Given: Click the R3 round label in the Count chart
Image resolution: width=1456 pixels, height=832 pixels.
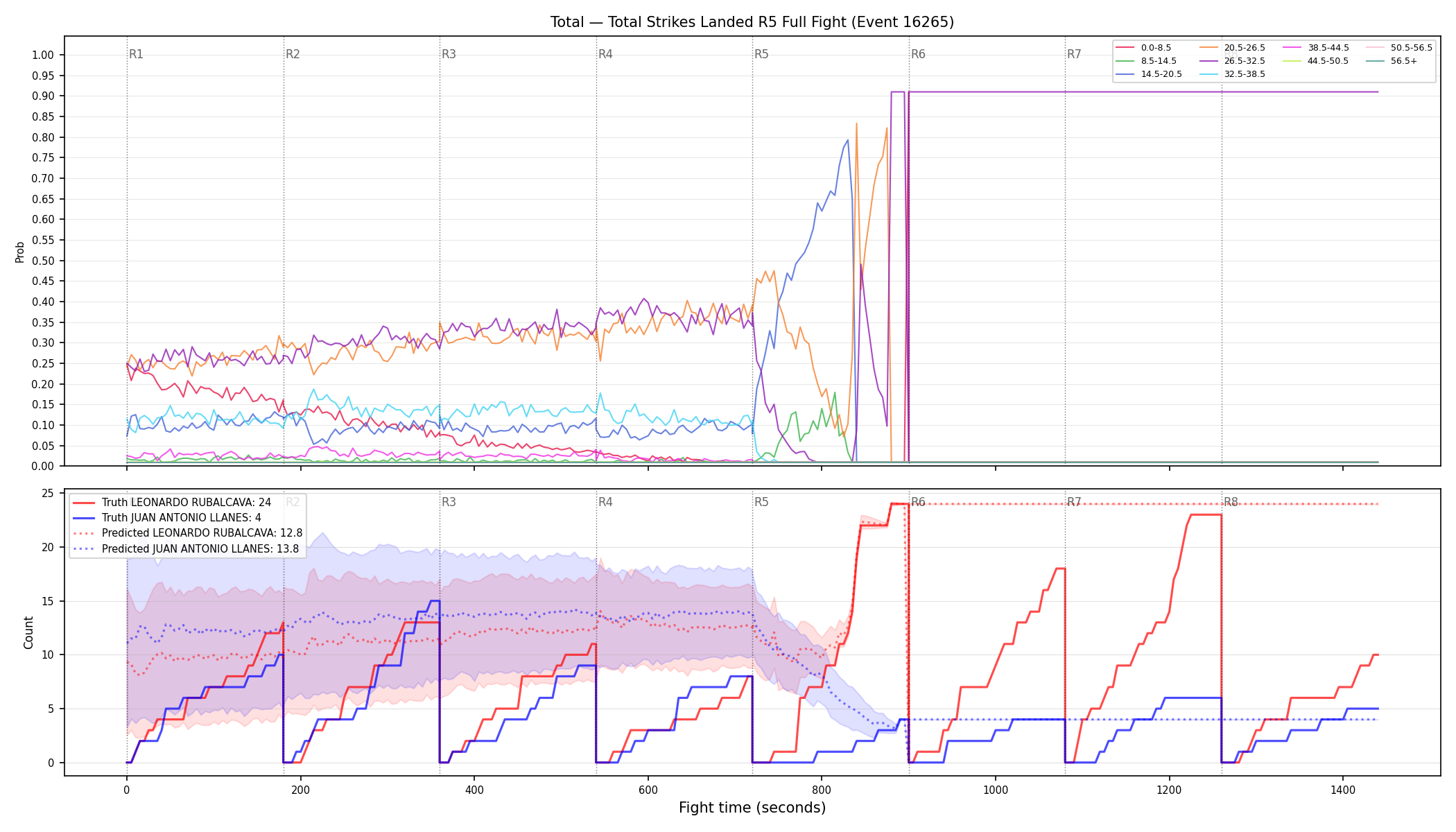Looking at the screenshot, I should [x=449, y=502].
